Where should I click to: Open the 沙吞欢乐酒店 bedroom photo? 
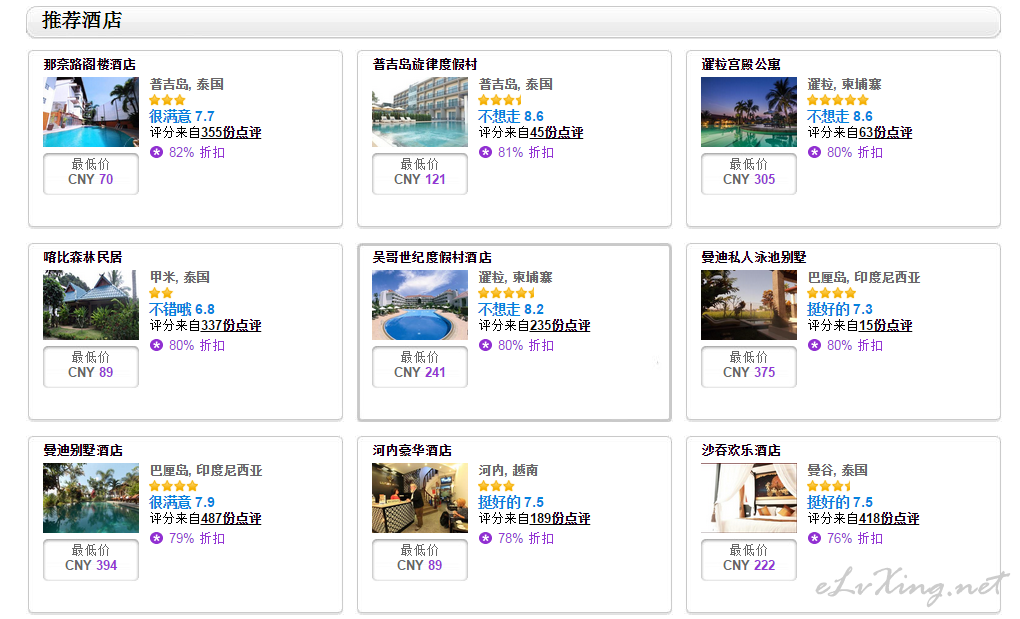pyautogui.click(x=749, y=498)
